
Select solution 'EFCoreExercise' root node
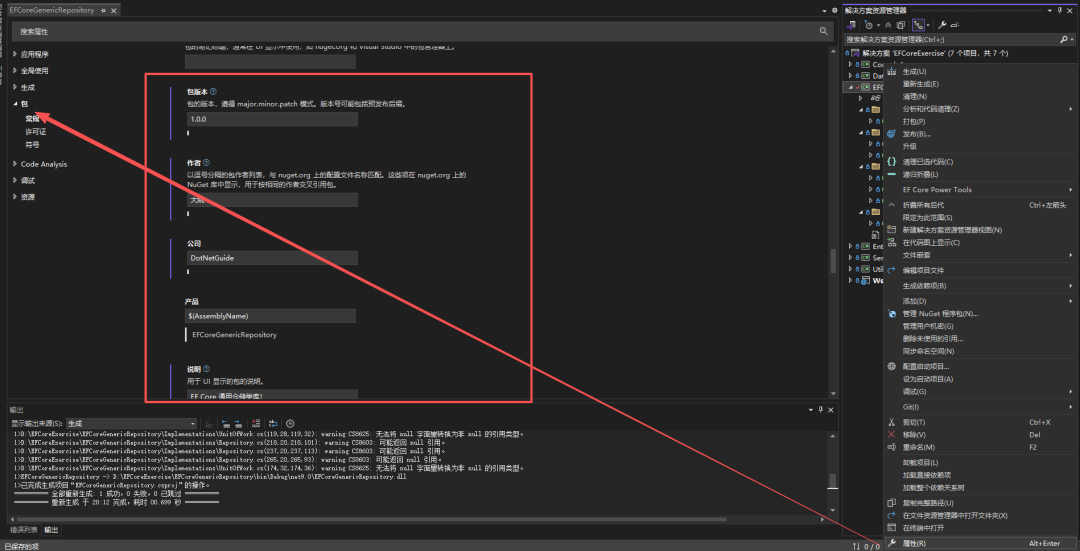(x=935, y=52)
